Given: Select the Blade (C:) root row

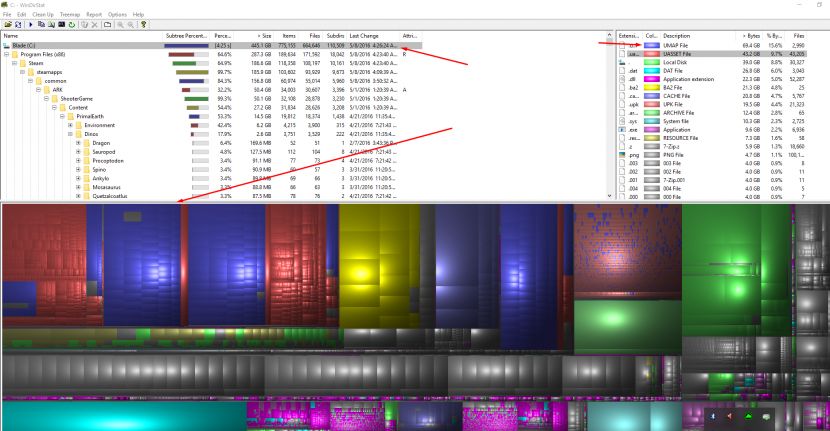Looking at the screenshot, I should [212, 46].
